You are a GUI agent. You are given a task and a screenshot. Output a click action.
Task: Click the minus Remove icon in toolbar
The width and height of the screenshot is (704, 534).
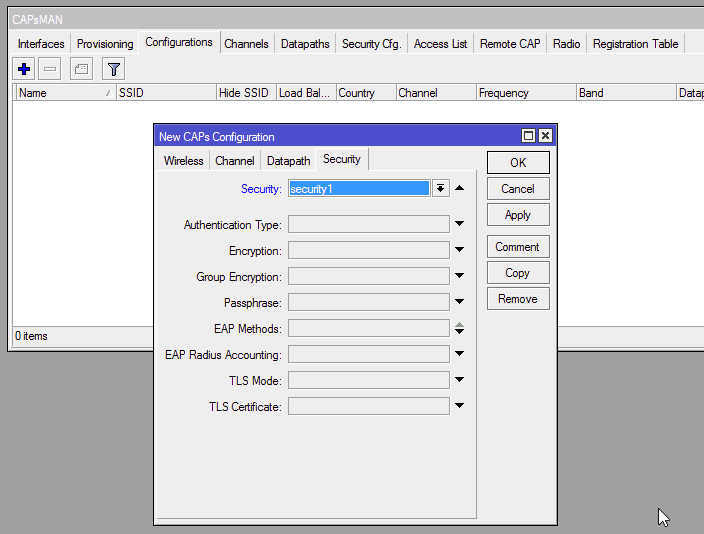coord(50,69)
